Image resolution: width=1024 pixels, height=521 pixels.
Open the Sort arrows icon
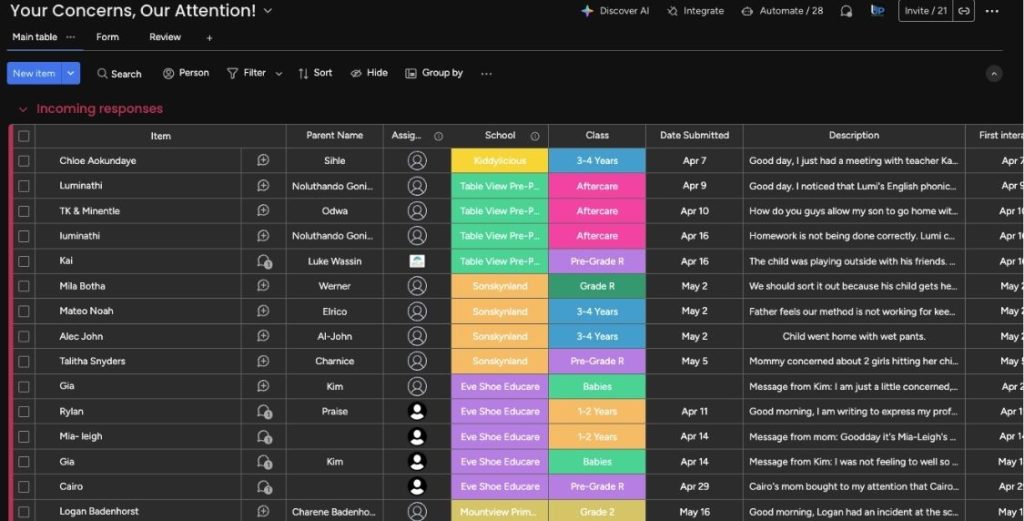[303, 73]
